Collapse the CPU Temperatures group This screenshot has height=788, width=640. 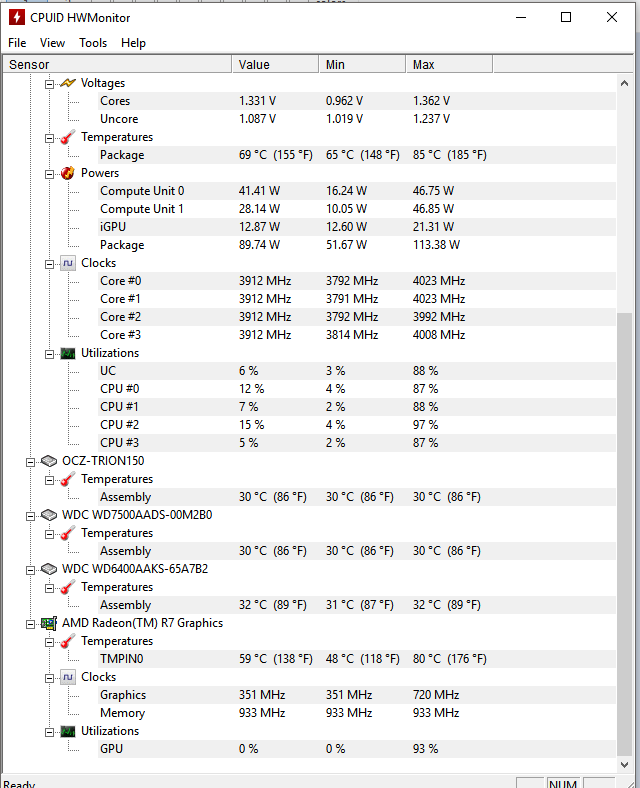pyautogui.click(x=49, y=138)
